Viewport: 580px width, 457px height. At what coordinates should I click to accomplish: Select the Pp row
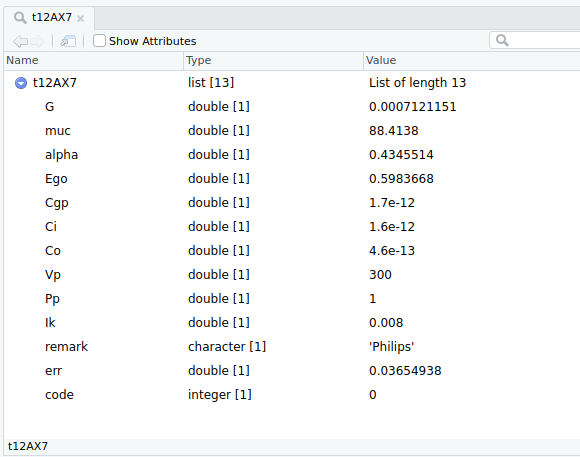point(292,299)
